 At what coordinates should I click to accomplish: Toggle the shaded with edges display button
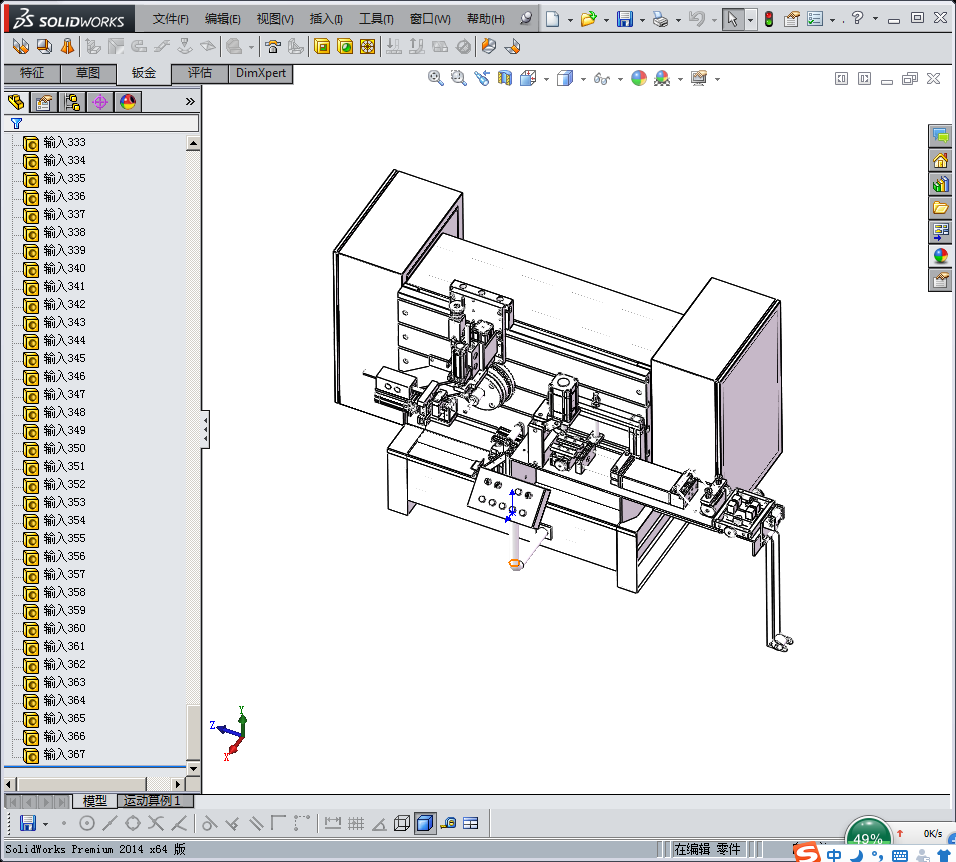pyautogui.click(x=424, y=824)
